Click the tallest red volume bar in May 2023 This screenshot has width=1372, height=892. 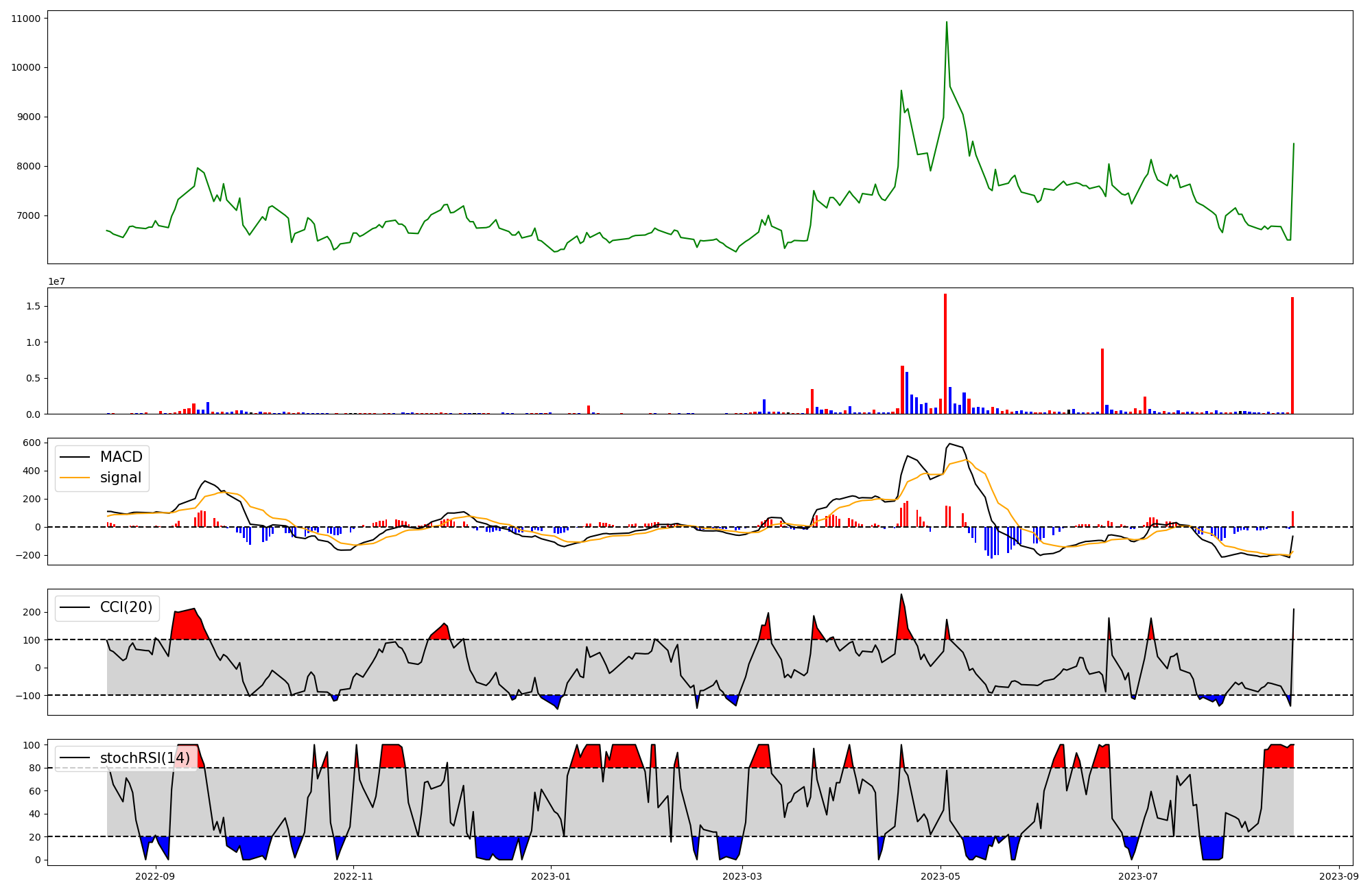(945, 353)
